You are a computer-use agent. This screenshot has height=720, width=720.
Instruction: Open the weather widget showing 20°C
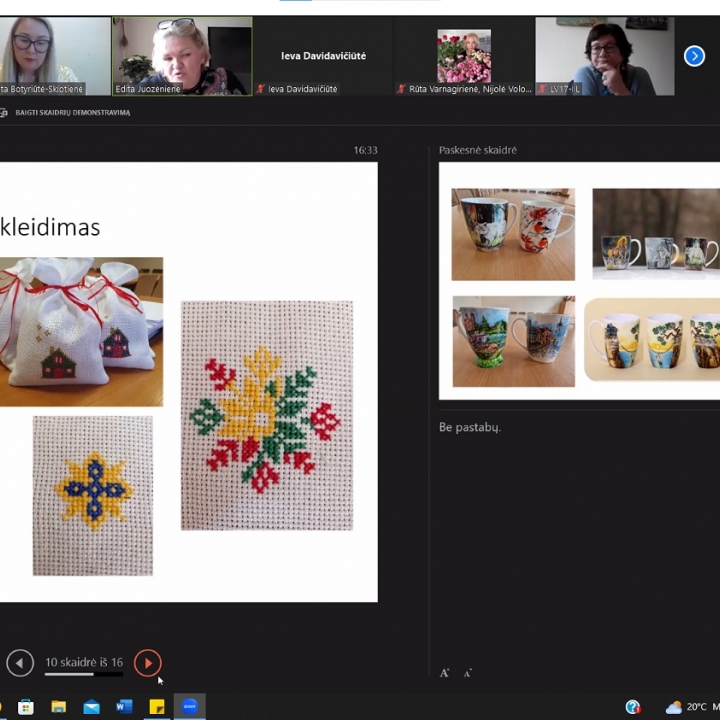pos(688,707)
